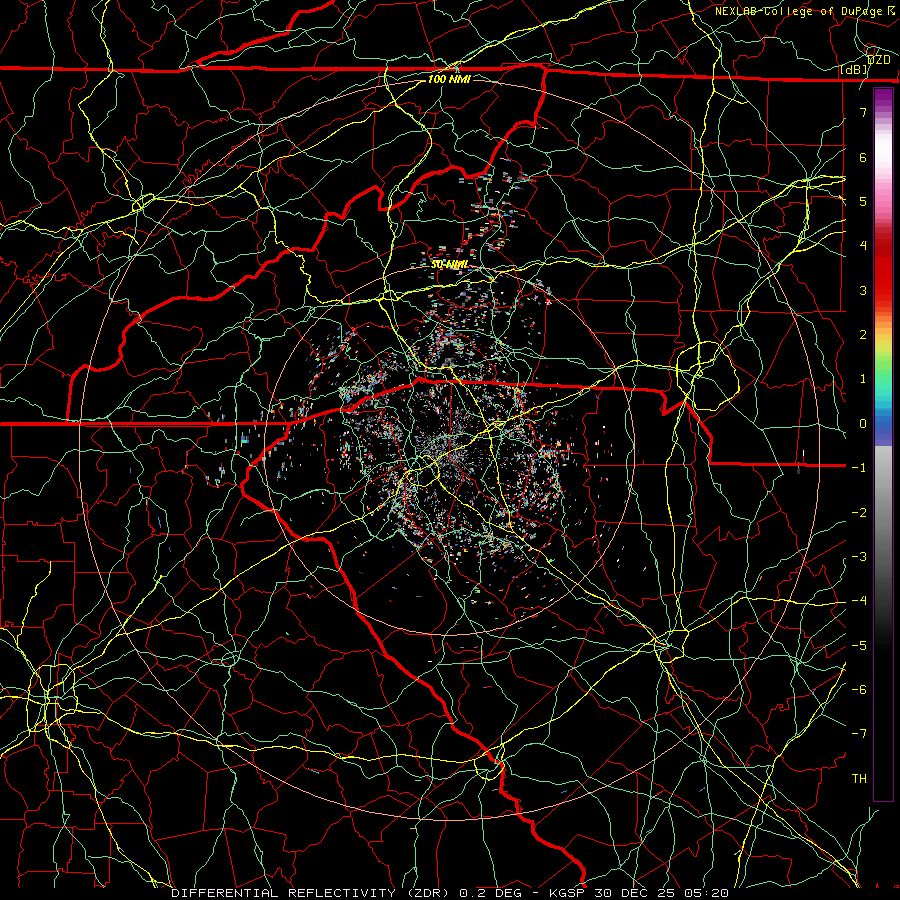Click the 6 value on the color scale

tap(863, 157)
